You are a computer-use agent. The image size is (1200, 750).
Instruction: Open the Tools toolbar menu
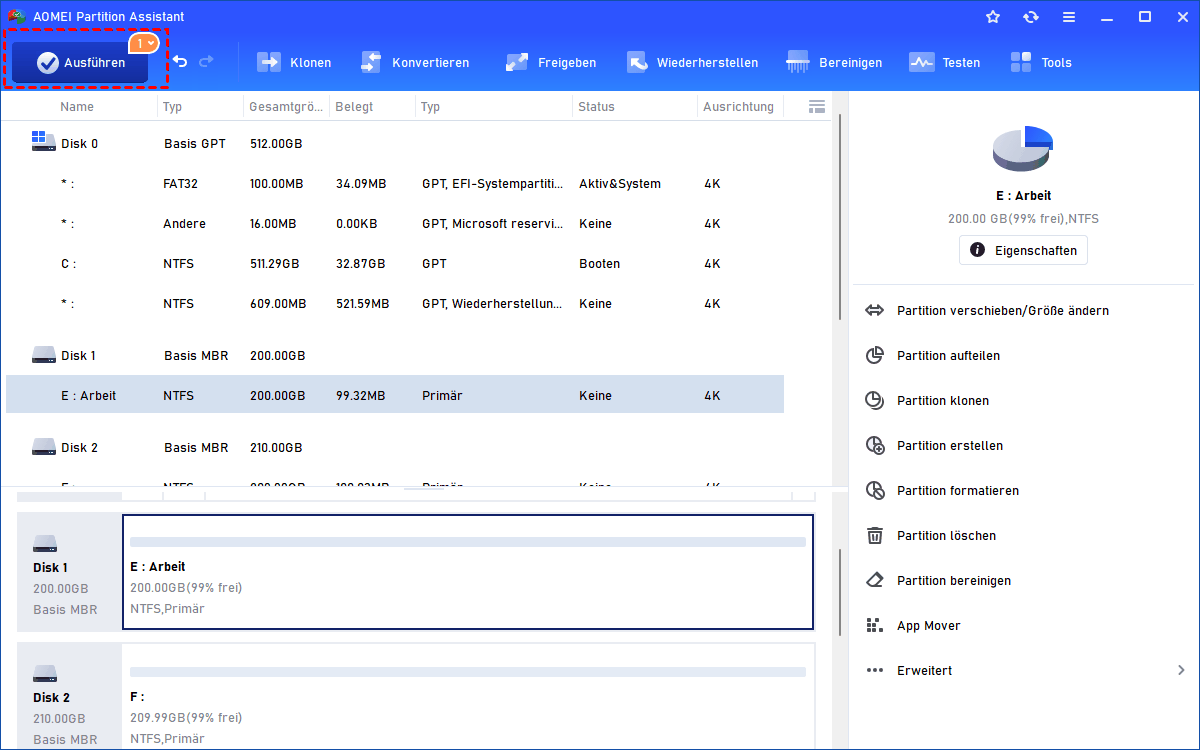pos(1040,62)
